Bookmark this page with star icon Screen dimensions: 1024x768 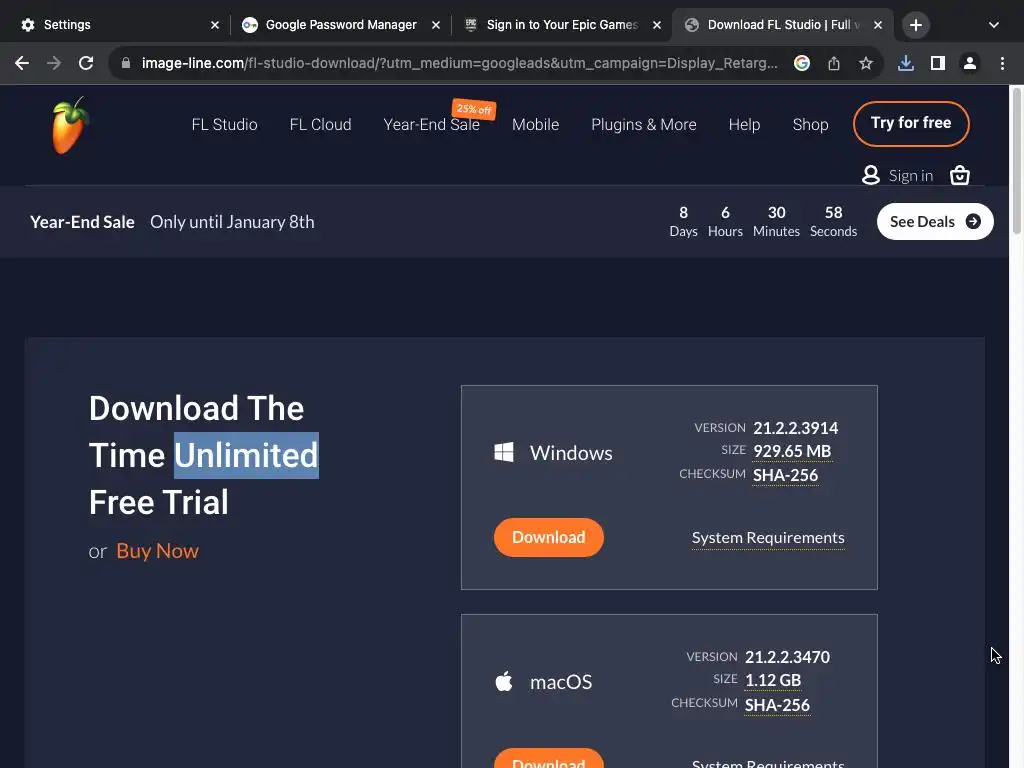pos(866,63)
